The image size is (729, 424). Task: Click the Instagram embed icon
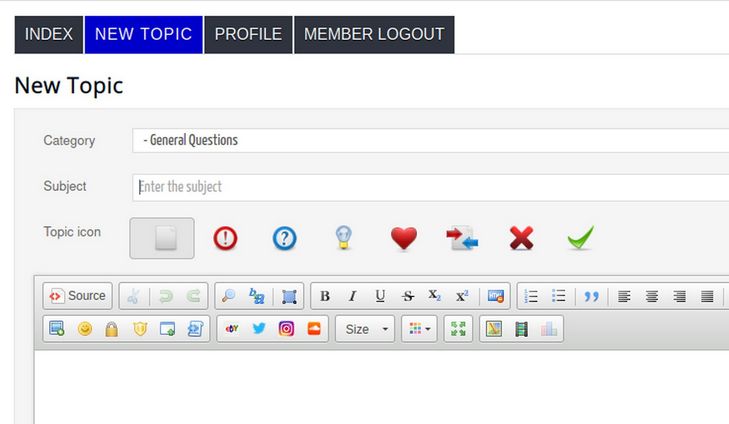pyautogui.click(x=287, y=329)
